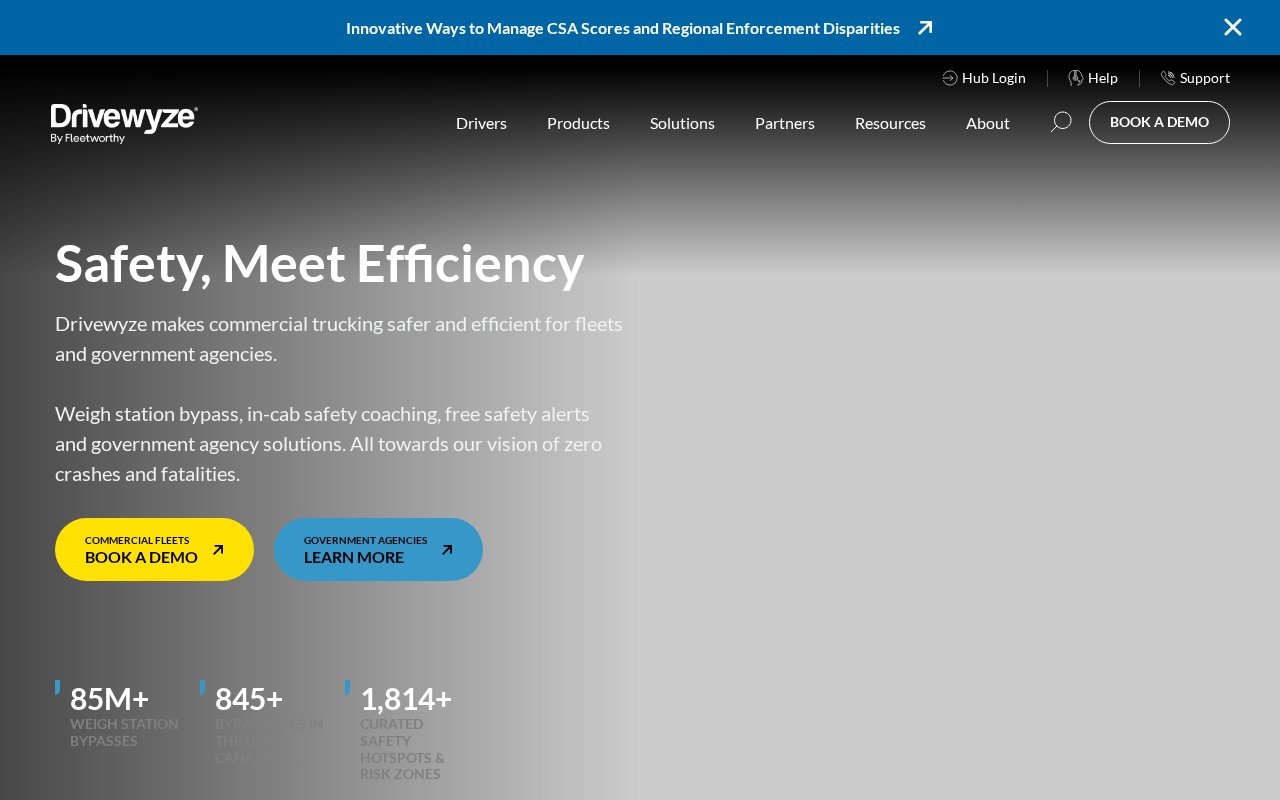Close the top announcement banner
Viewport: 1280px width, 800px height.
[1232, 27]
